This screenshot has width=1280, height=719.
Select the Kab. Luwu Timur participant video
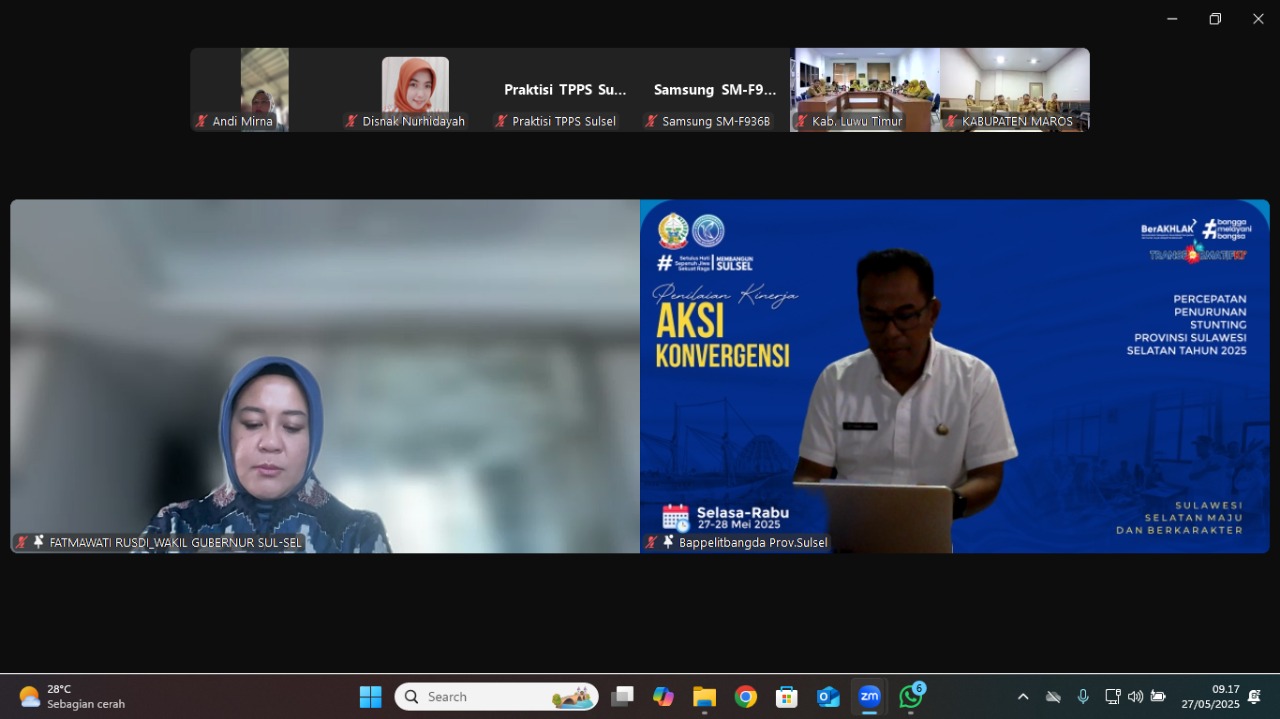click(865, 89)
